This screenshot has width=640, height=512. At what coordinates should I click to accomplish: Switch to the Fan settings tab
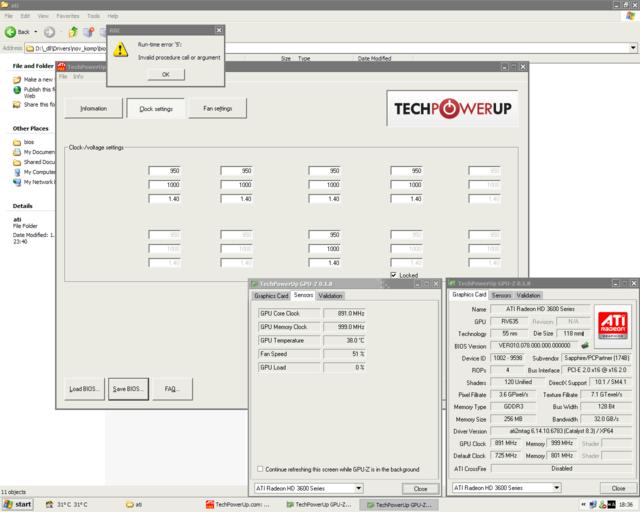pos(218,108)
